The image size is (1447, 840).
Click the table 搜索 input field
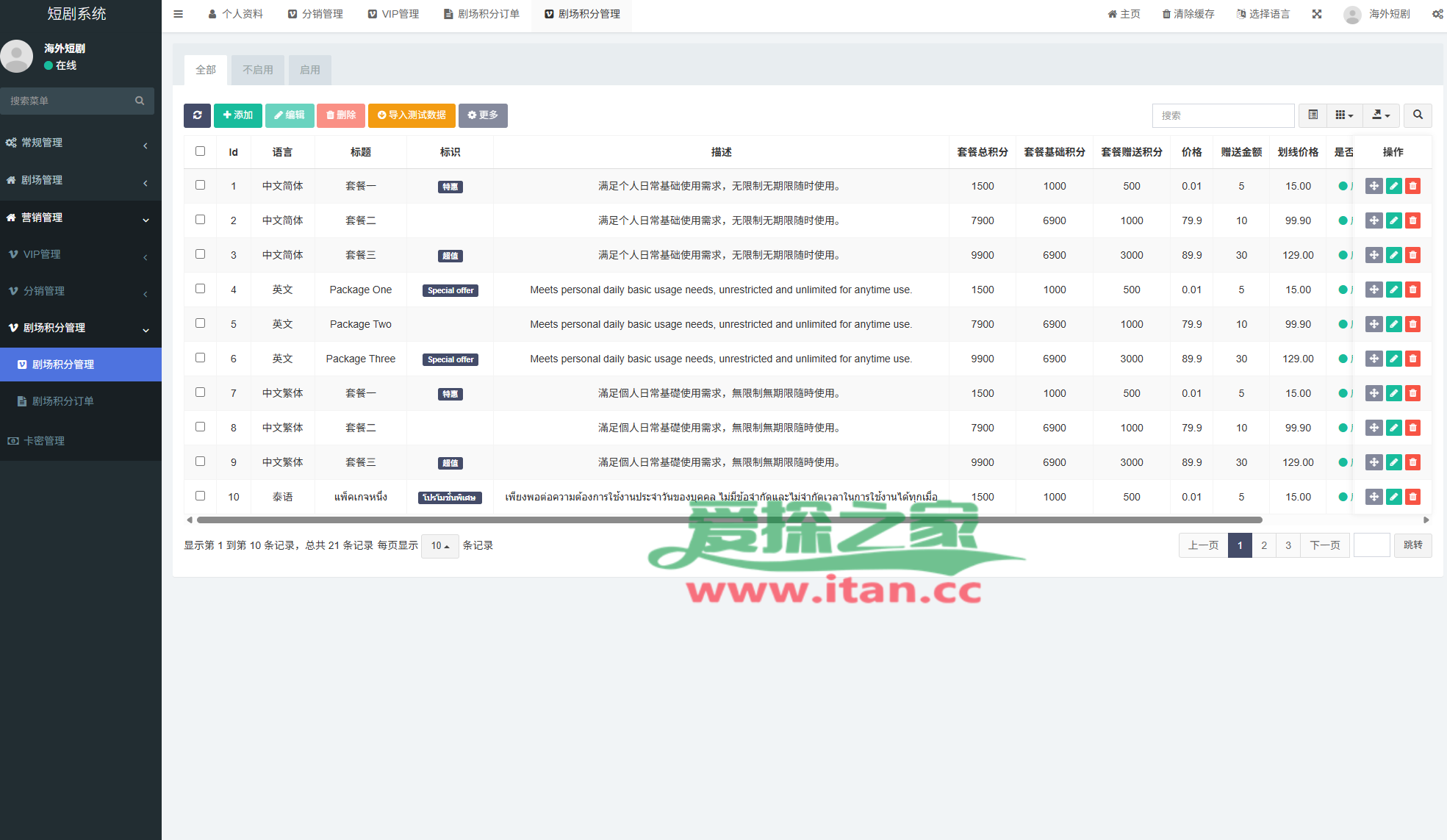click(1223, 115)
